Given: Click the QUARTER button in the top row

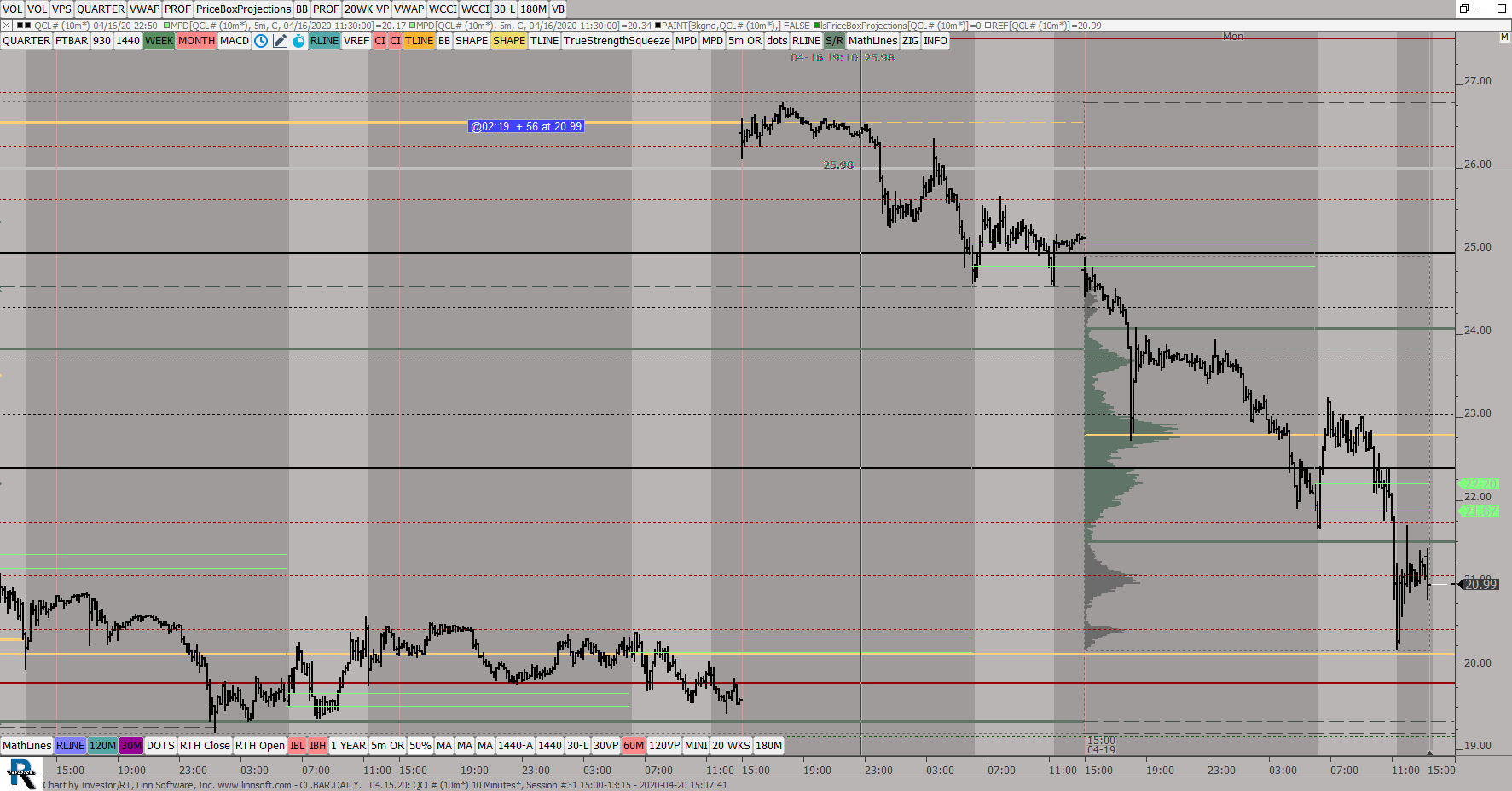Looking at the screenshot, I should pyautogui.click(x=101, y=9).
